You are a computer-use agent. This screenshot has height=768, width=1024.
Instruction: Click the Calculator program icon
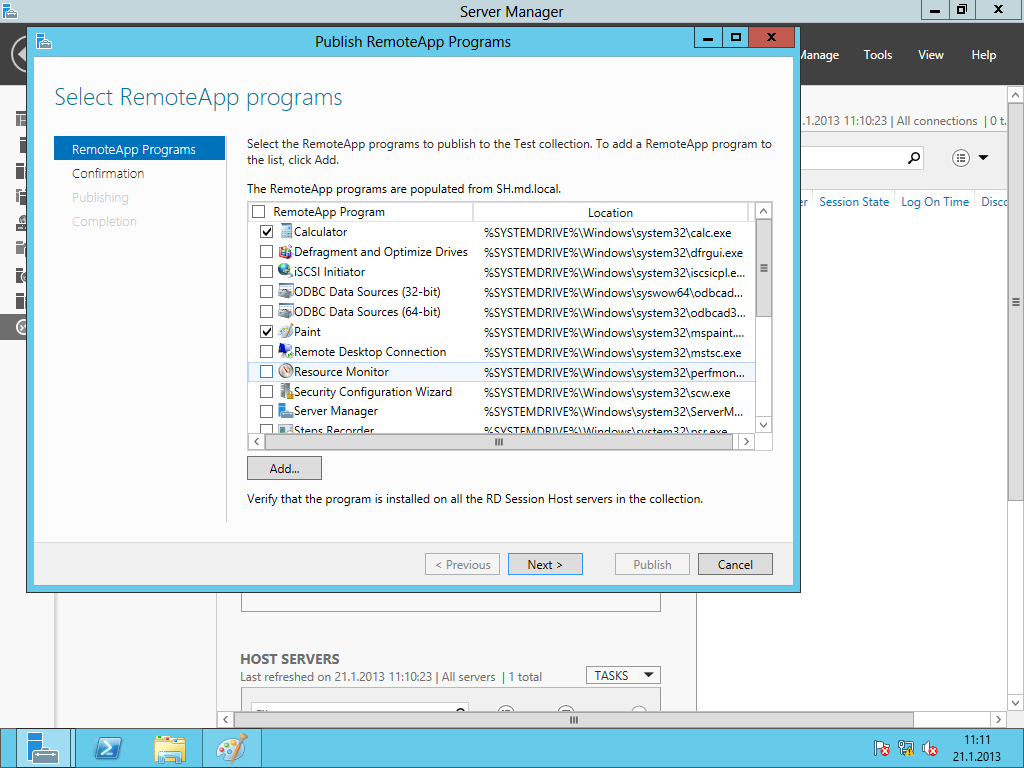(285, 232)
